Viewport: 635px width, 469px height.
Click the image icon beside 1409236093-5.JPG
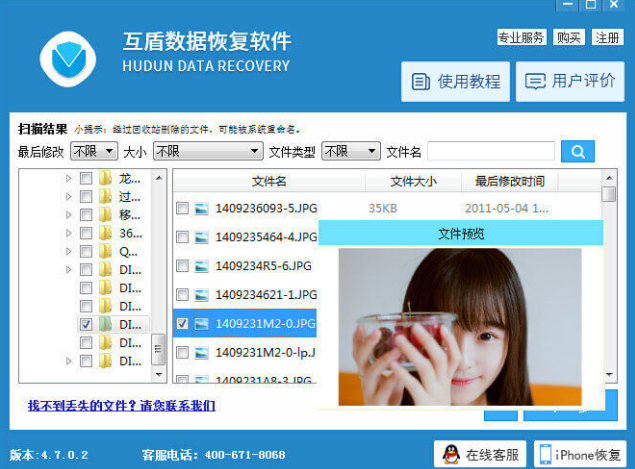pyautogui.click(x=201, y=208)
